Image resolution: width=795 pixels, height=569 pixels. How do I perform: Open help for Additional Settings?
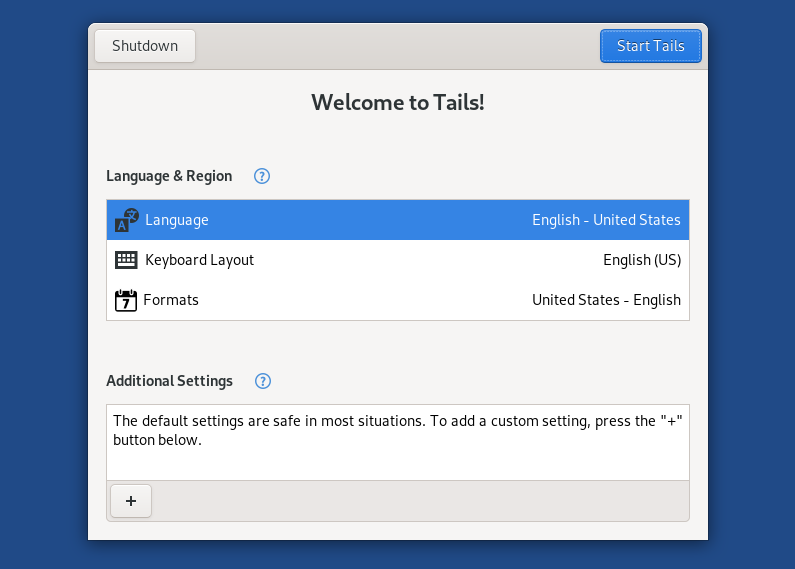click(263, 381)
